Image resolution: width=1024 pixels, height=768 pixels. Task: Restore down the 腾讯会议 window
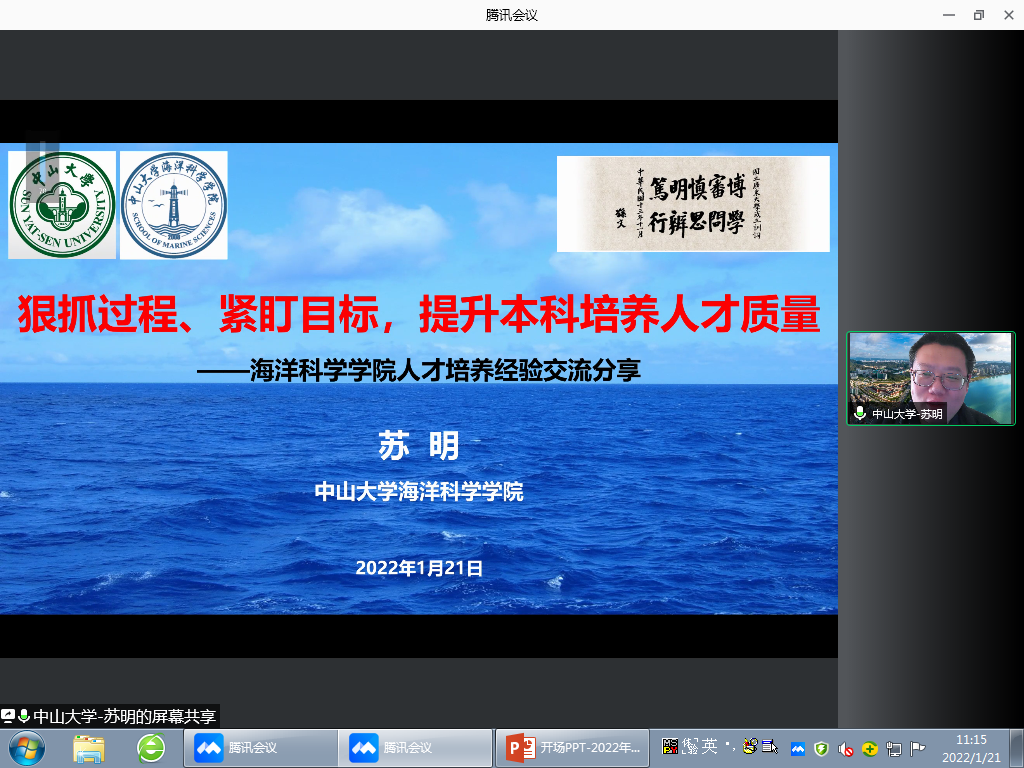click(978, 15)
